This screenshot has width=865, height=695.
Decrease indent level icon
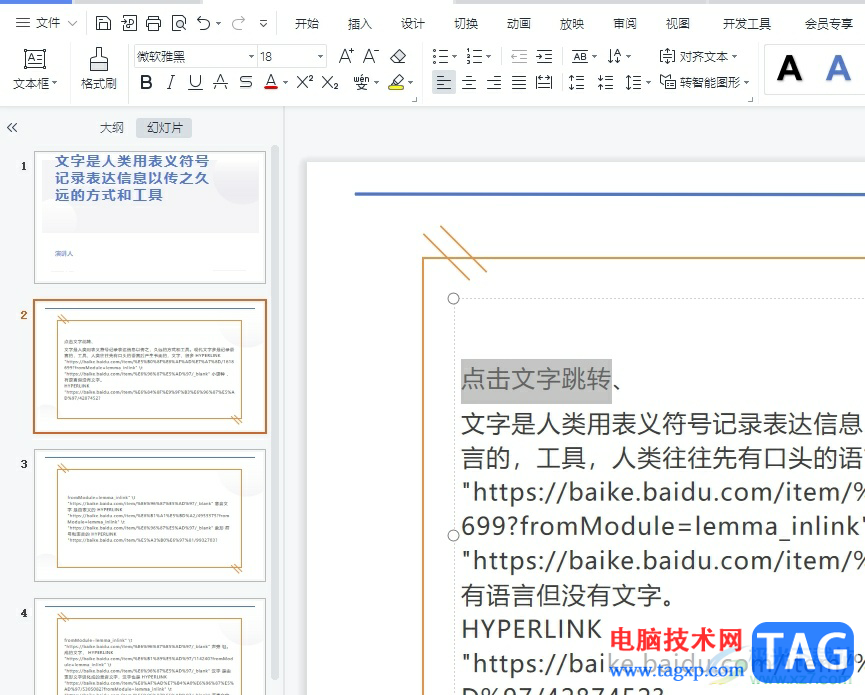tap(519, 56)
